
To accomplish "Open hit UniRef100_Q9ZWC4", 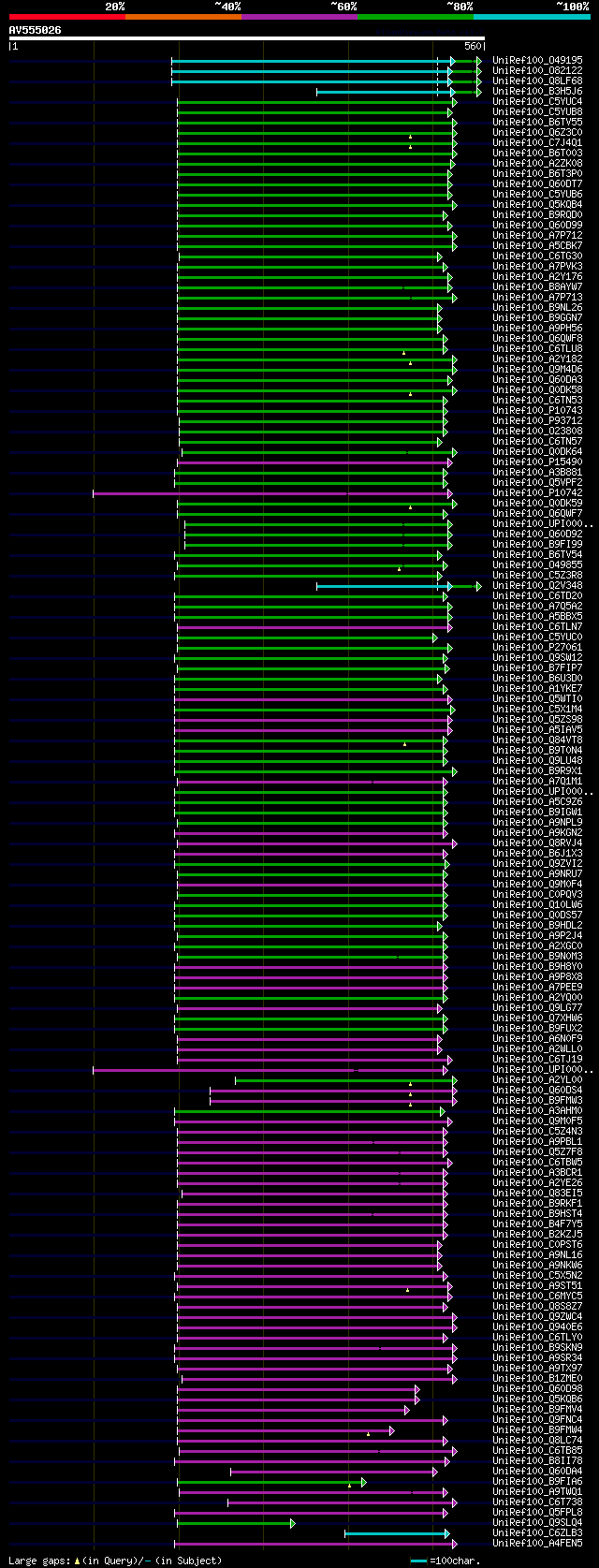I will [x=537, y=1317].
